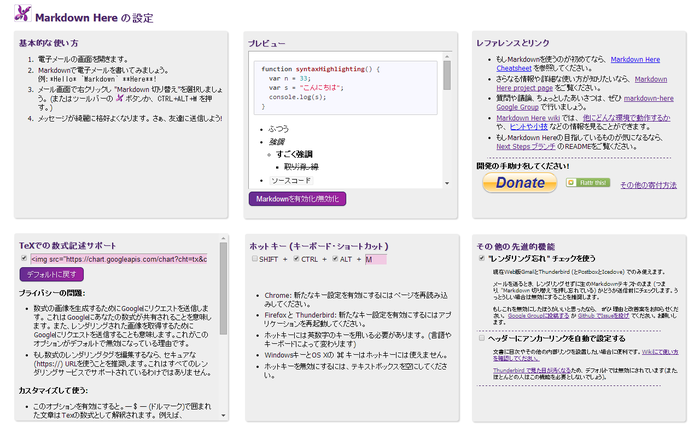Enable automatic header anchor links checkbox

pyautogui.click(x=481, y=338)
